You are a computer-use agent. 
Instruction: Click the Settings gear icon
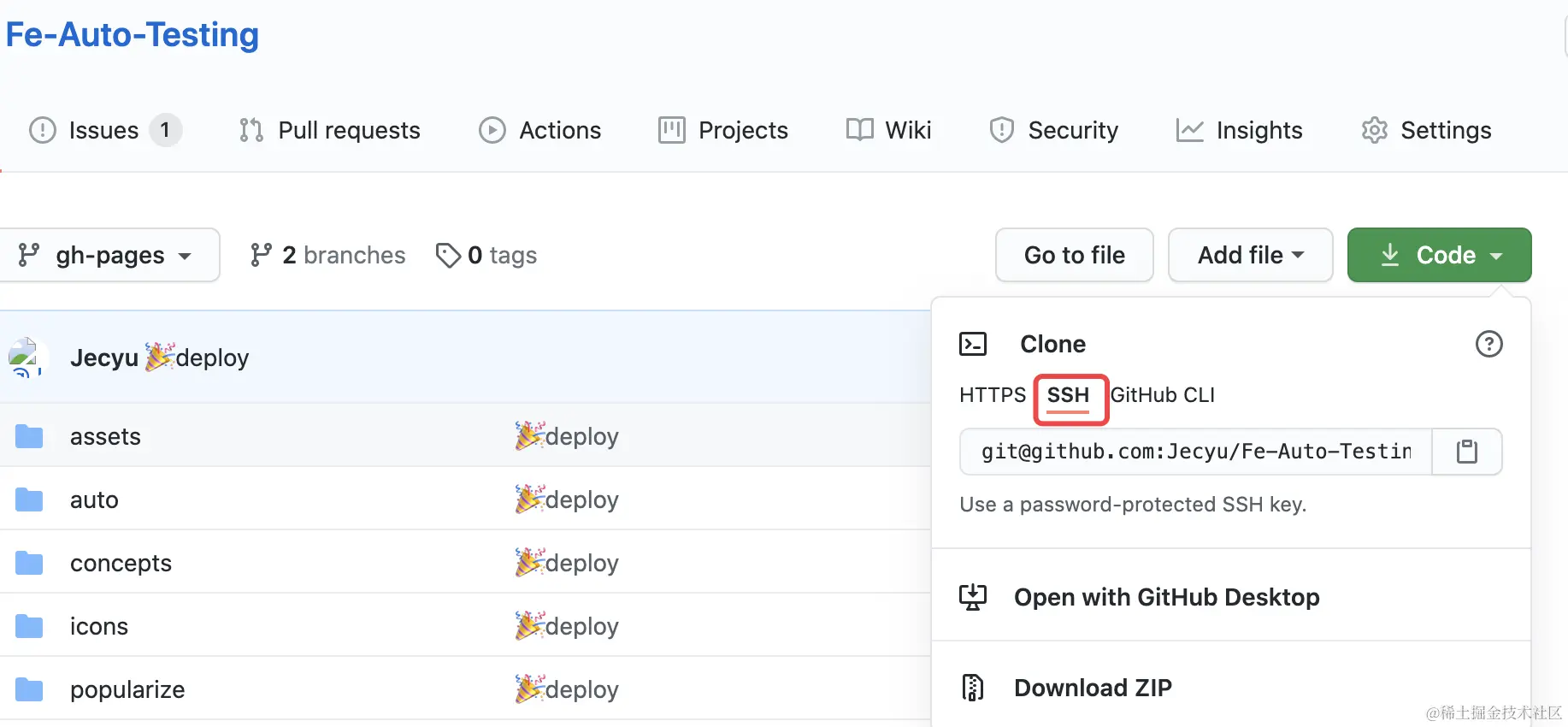click(x=1375, y=130)
